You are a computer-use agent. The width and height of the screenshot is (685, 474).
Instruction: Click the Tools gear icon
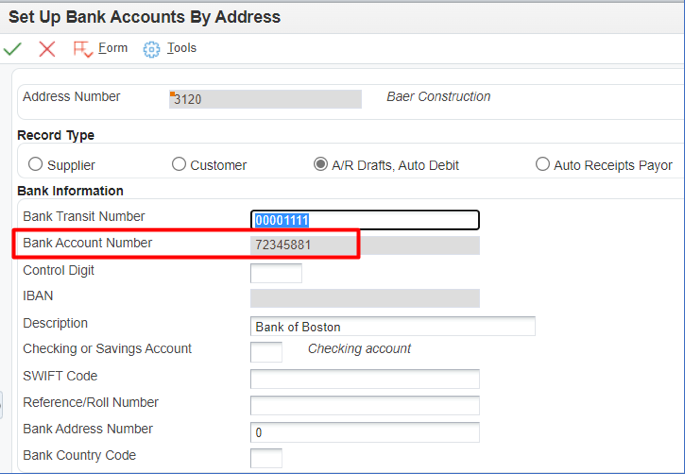coord(151,49)
